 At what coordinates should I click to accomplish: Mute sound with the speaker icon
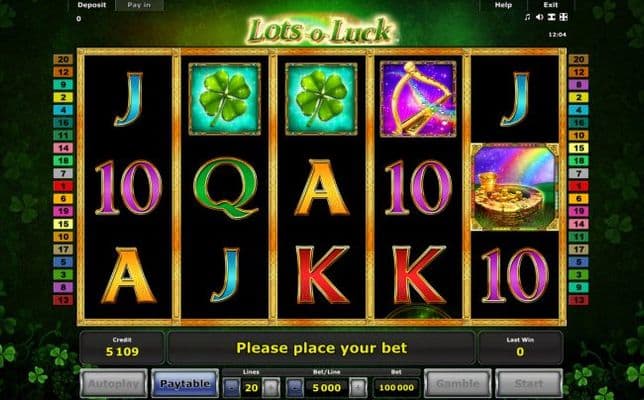coord(540,17)
